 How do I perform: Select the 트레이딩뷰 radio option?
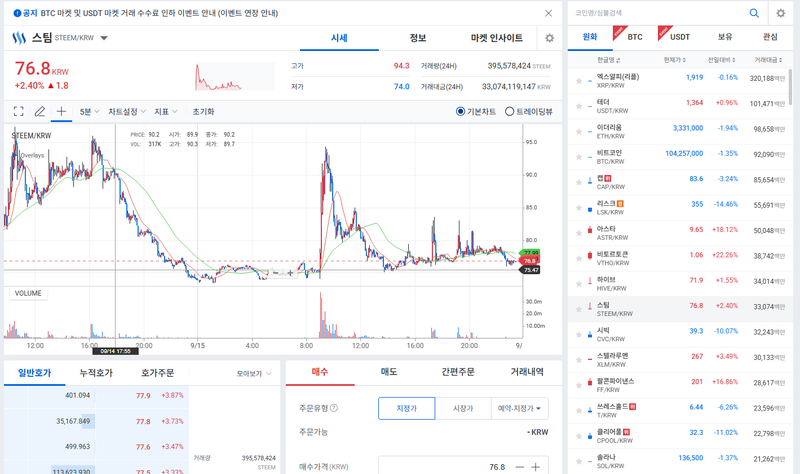pos(509,111)
